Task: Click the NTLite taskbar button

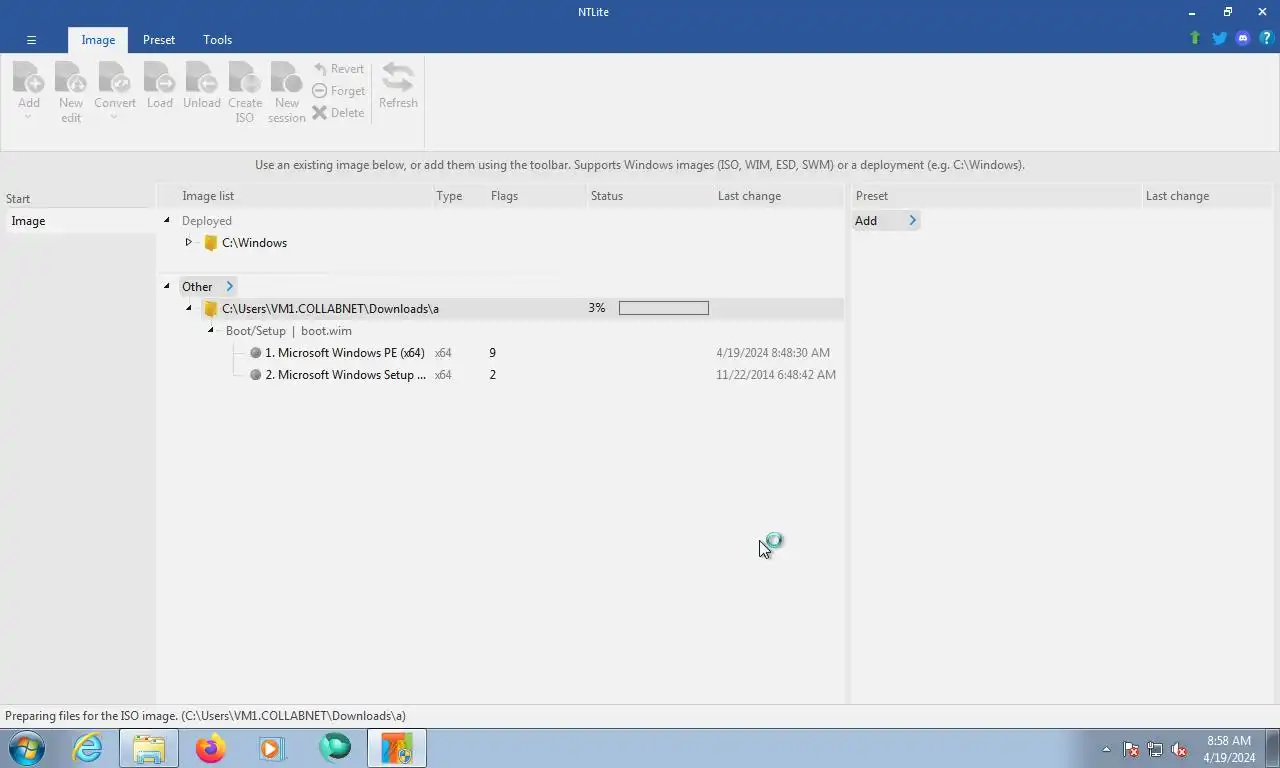Action: (x=397, y=748)
